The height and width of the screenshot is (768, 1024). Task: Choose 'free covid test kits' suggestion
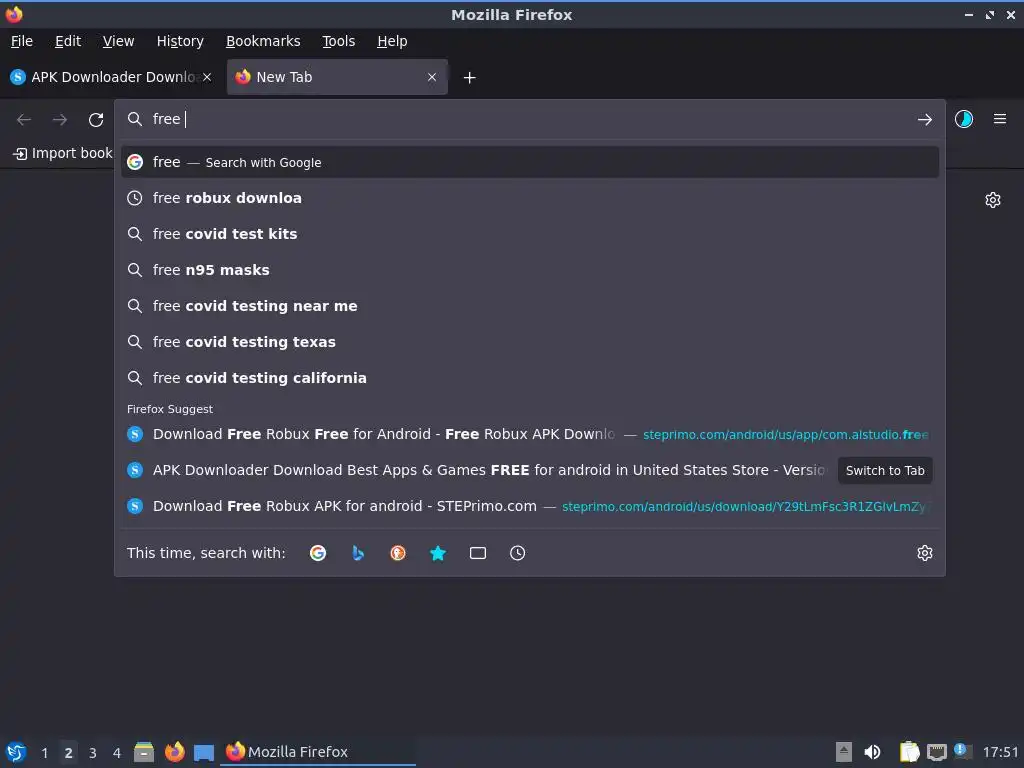coord(530,234)
